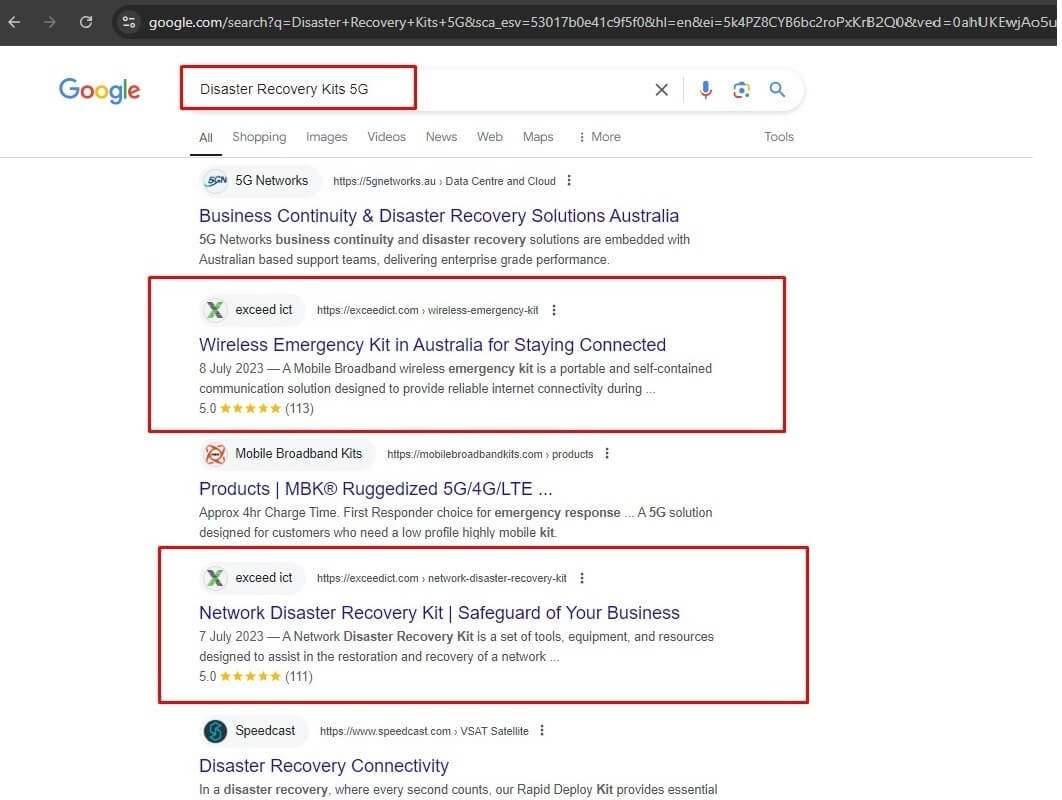Image resolution: width=1062 pixels, height=800 pixels.
Task: Click mobilebroadbandkits.com products URL
Action: (x=490, y=454)
